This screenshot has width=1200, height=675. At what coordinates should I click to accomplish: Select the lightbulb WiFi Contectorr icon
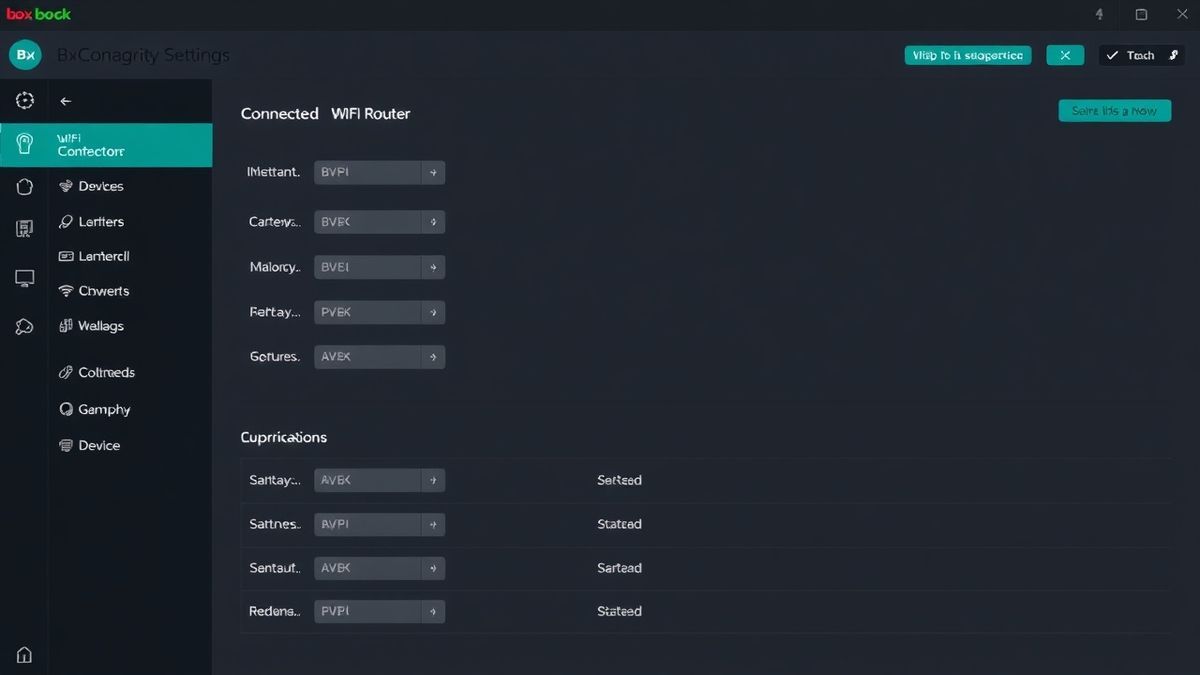(x=25, y=144)
